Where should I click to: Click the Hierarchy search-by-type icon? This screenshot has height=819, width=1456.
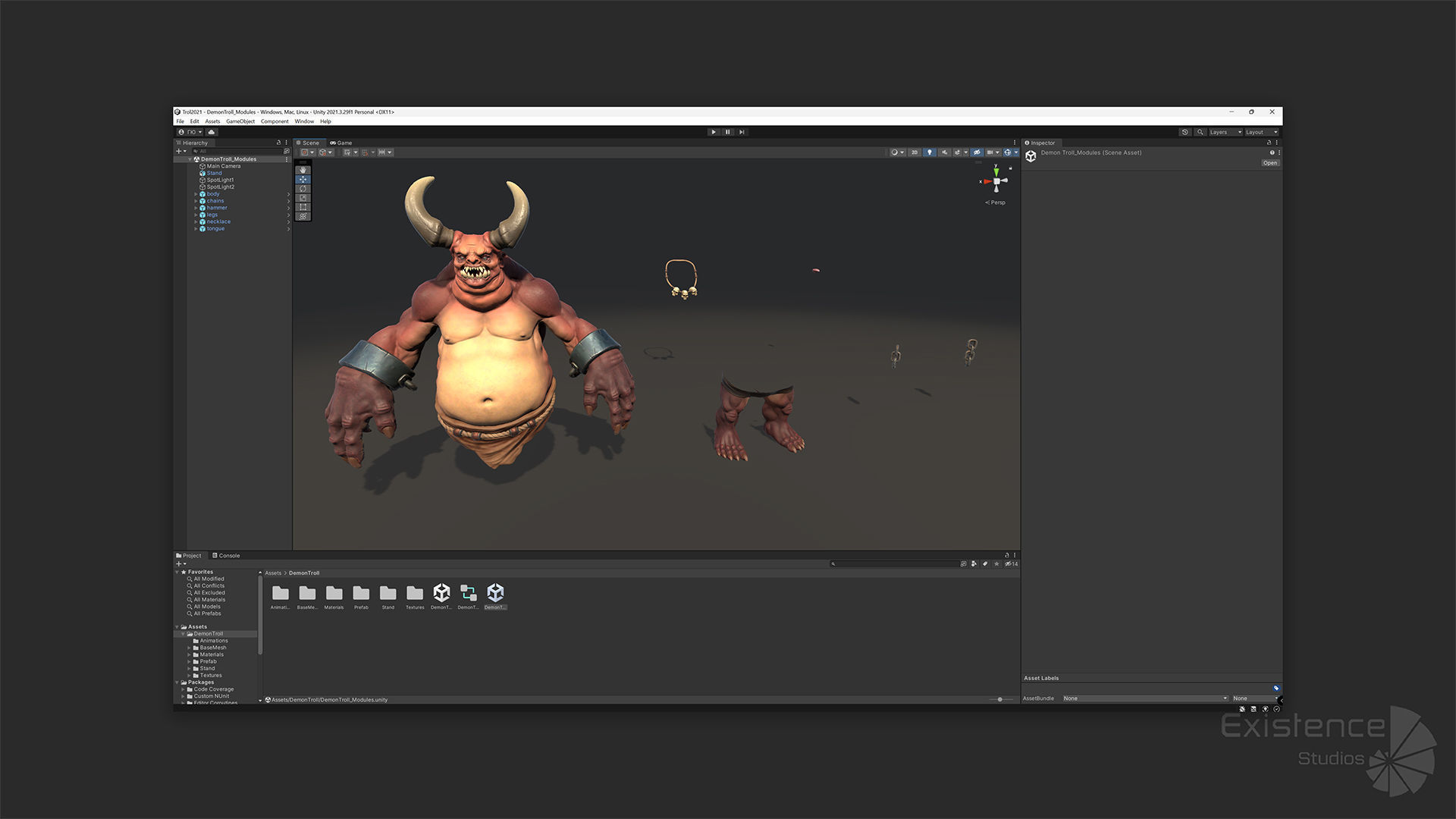point(287,151)
